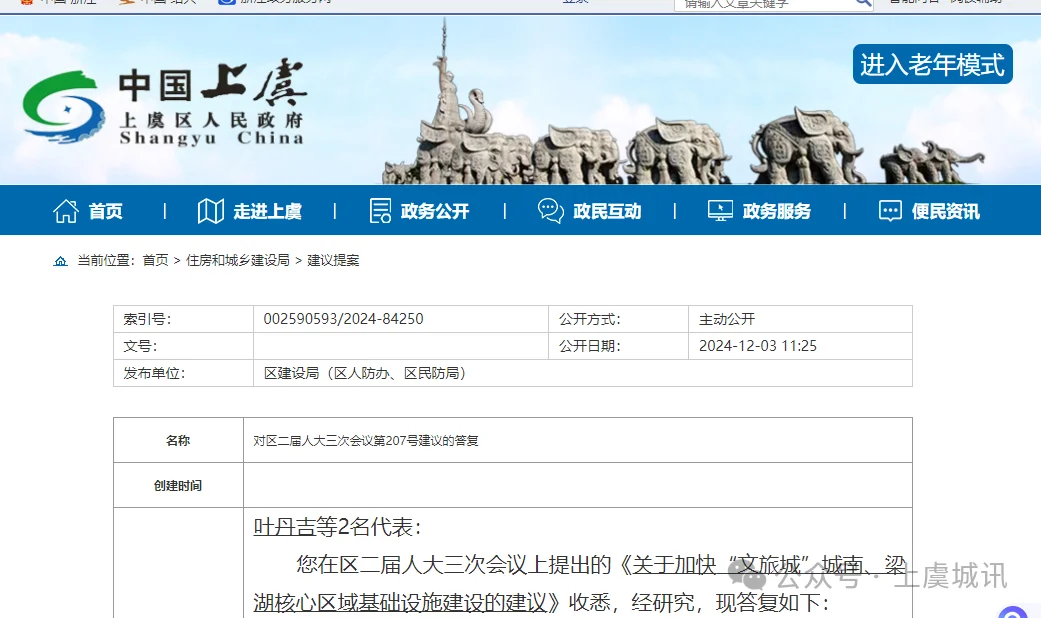Viewport: 1041px width, 618px height.
Task: Click the 进入老年模式 button
Action: tap(933, 64)
